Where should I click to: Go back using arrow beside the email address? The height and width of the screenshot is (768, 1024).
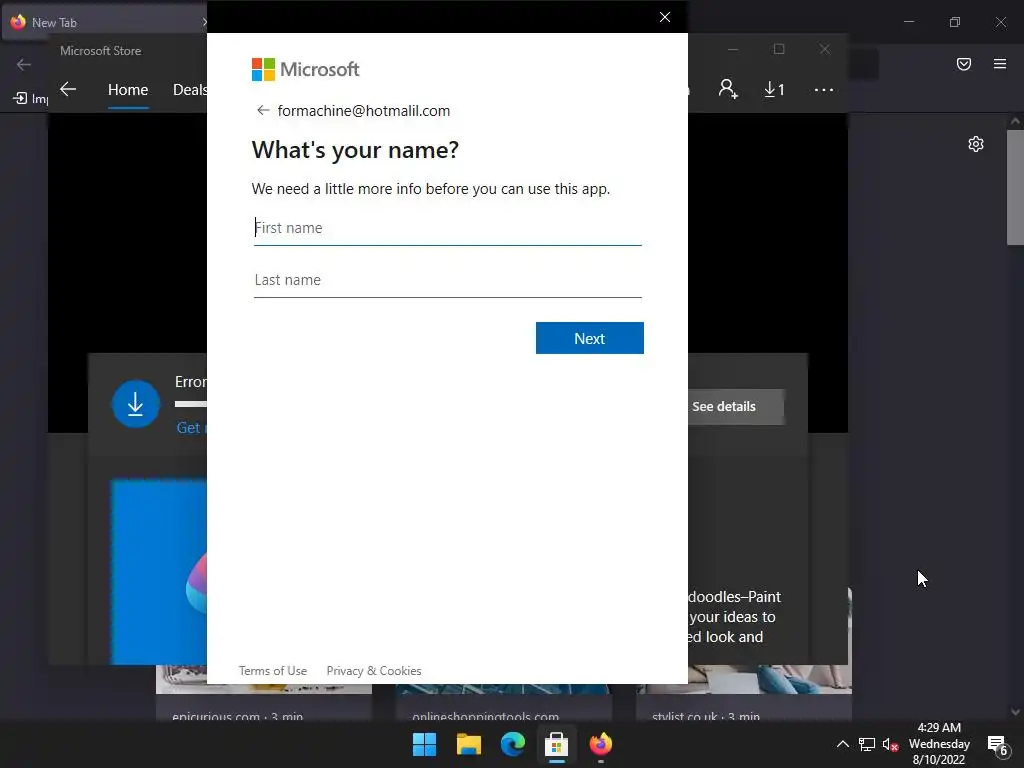[x=263, y=110]
